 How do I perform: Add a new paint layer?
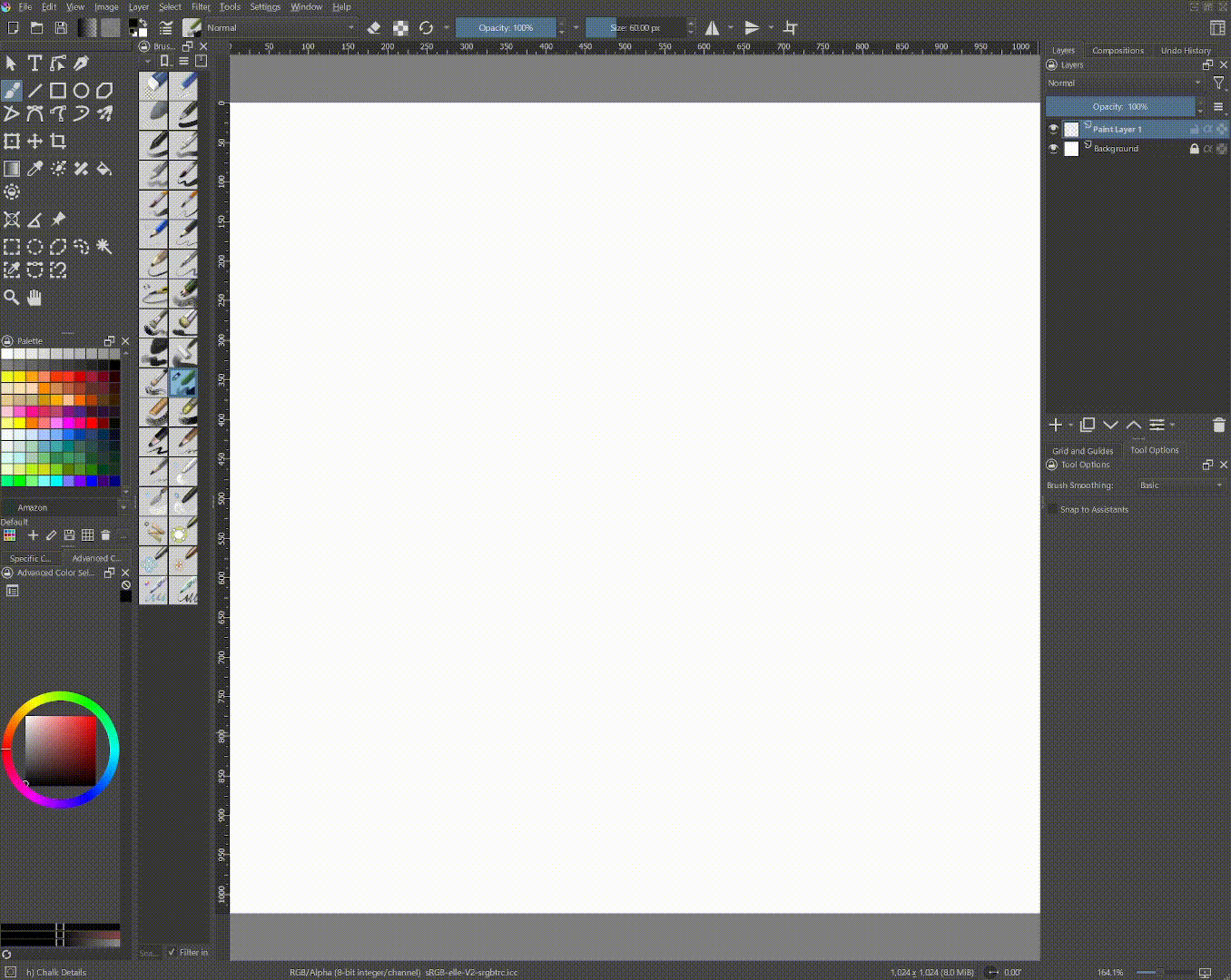click(1055, 425)
